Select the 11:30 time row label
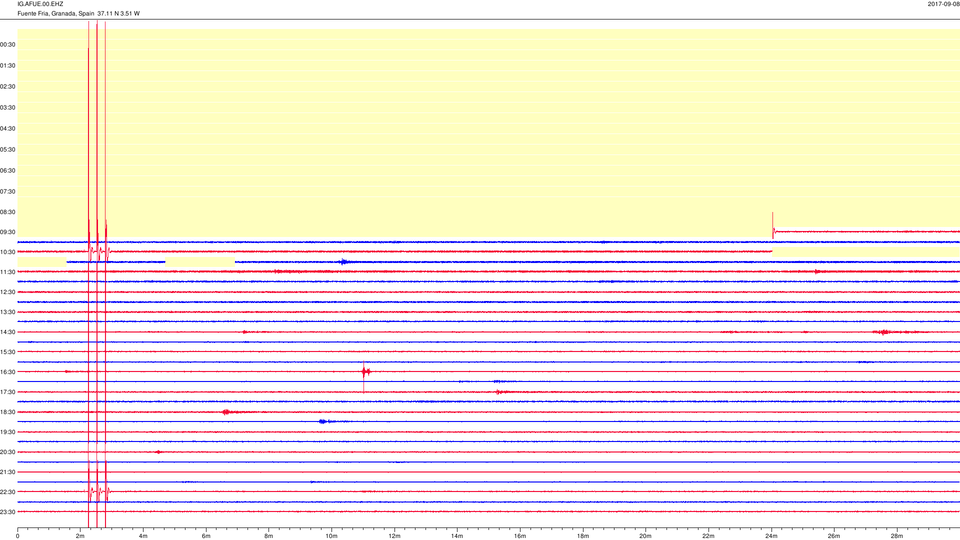960x540 pixels. pos(8,272)
